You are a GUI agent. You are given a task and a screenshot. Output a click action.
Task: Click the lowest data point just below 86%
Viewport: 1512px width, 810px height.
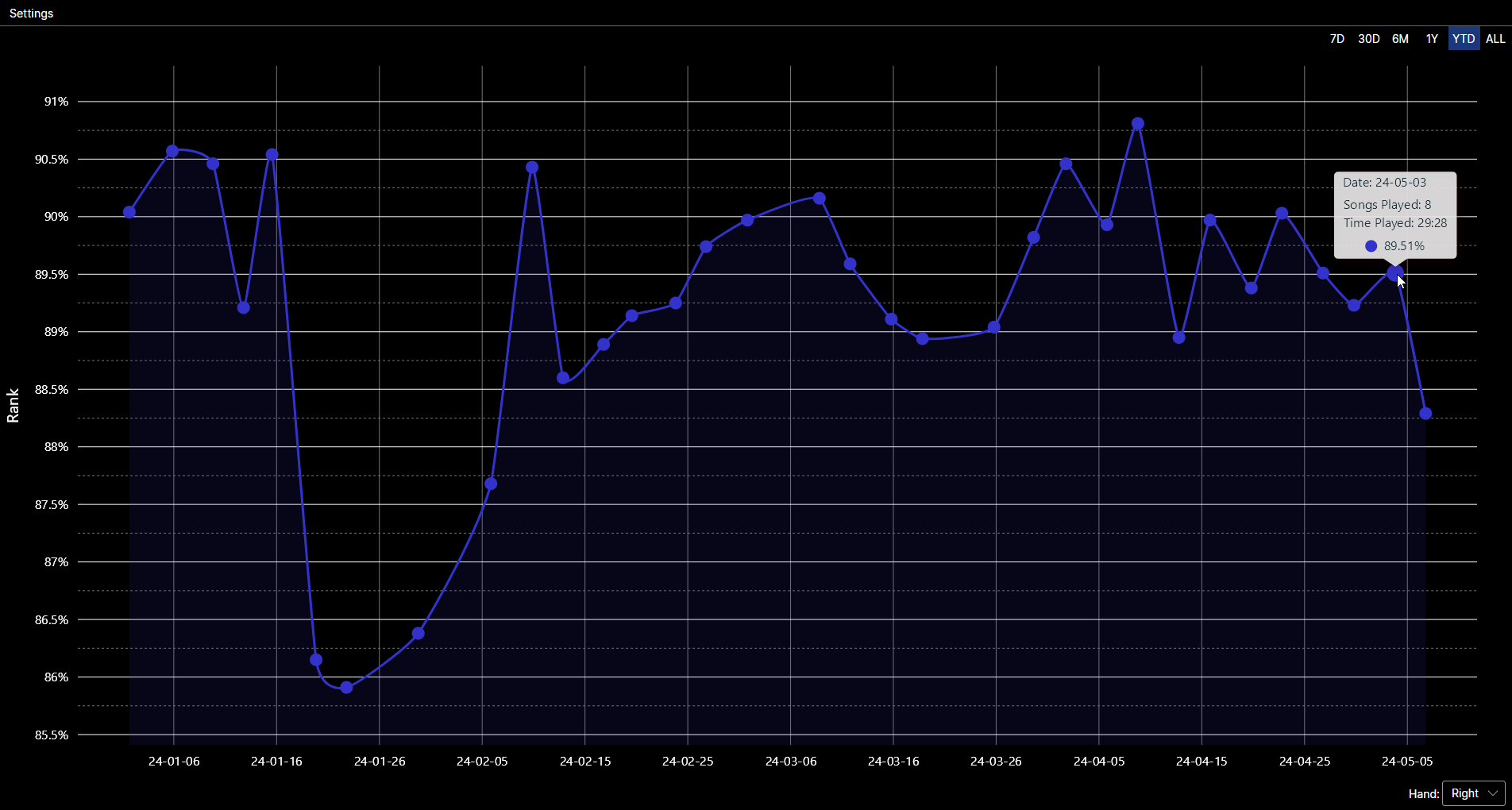pos(346,688)
